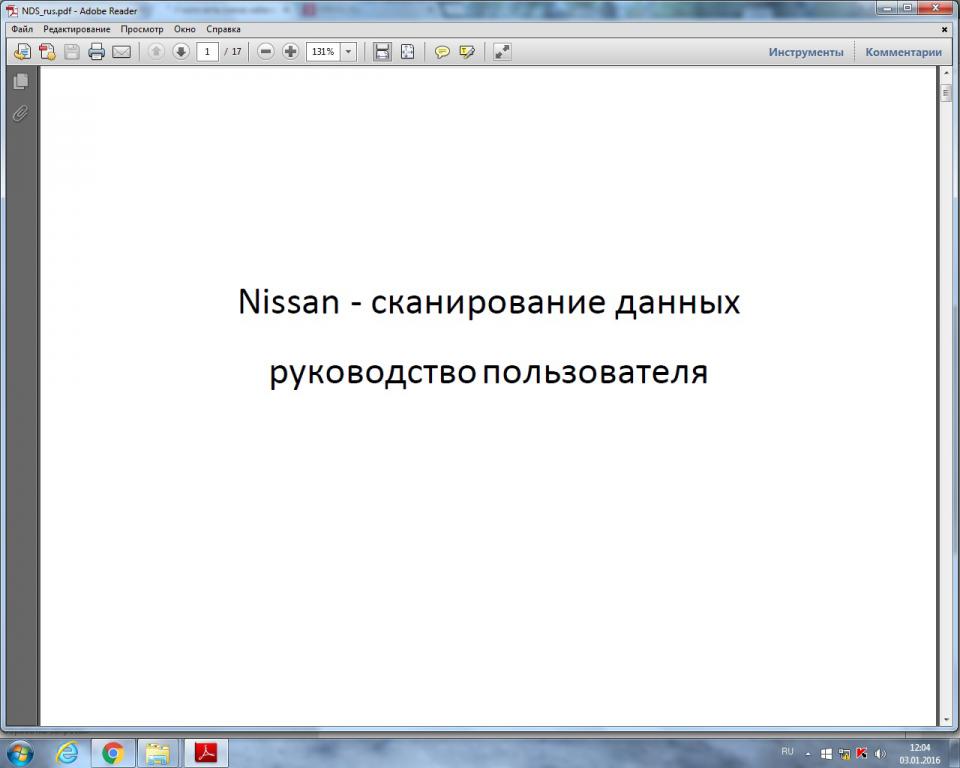Enable scrolling fit-width mode icon
This screenshot has width=960, height=768.
pos(382,51)
